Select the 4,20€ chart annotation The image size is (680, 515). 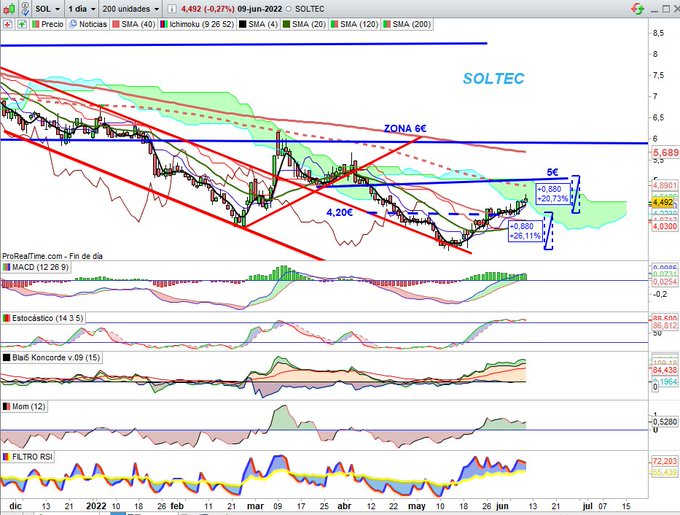click(340, 212)
